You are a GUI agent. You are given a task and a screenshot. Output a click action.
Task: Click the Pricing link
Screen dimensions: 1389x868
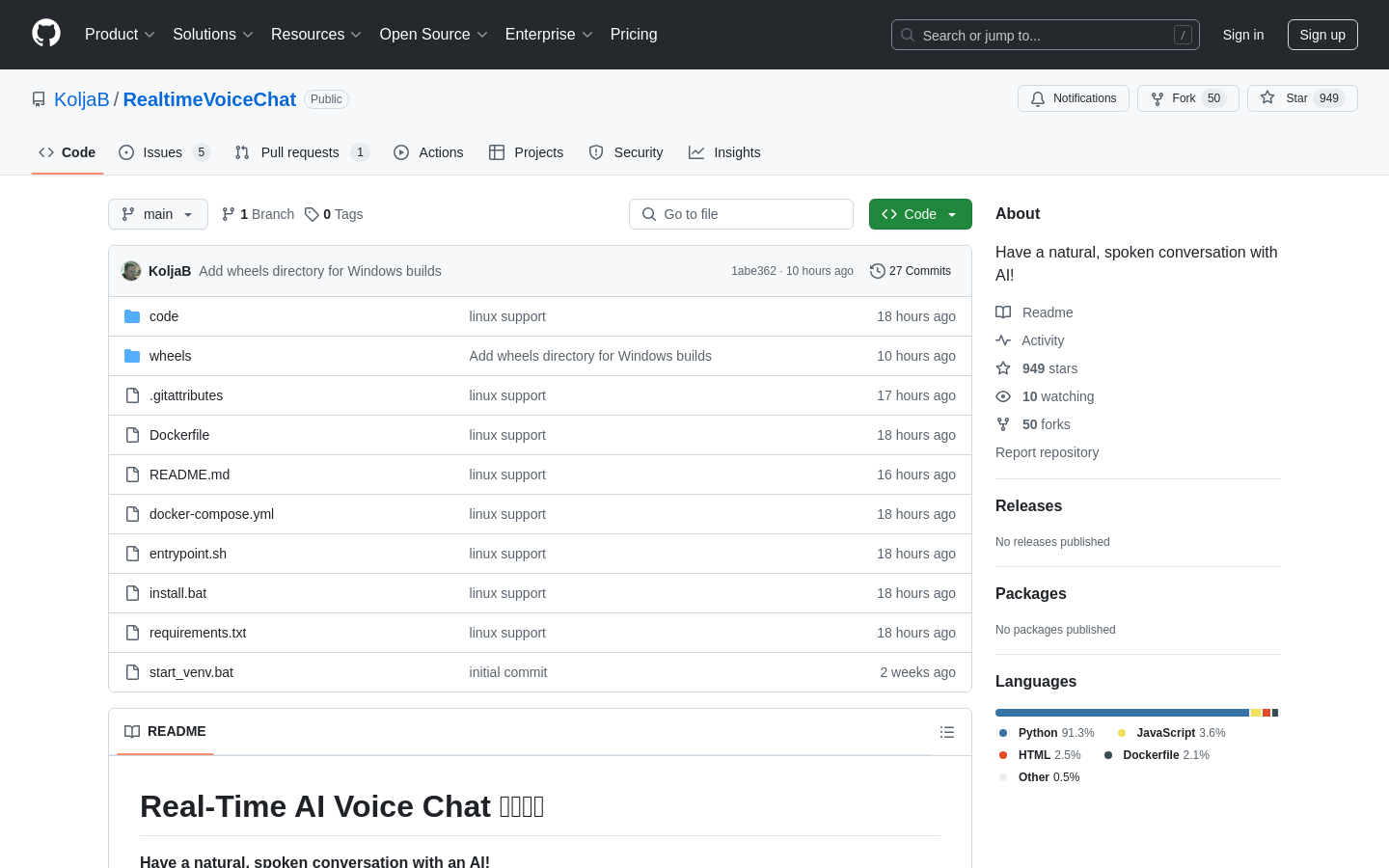pos(634,35)
